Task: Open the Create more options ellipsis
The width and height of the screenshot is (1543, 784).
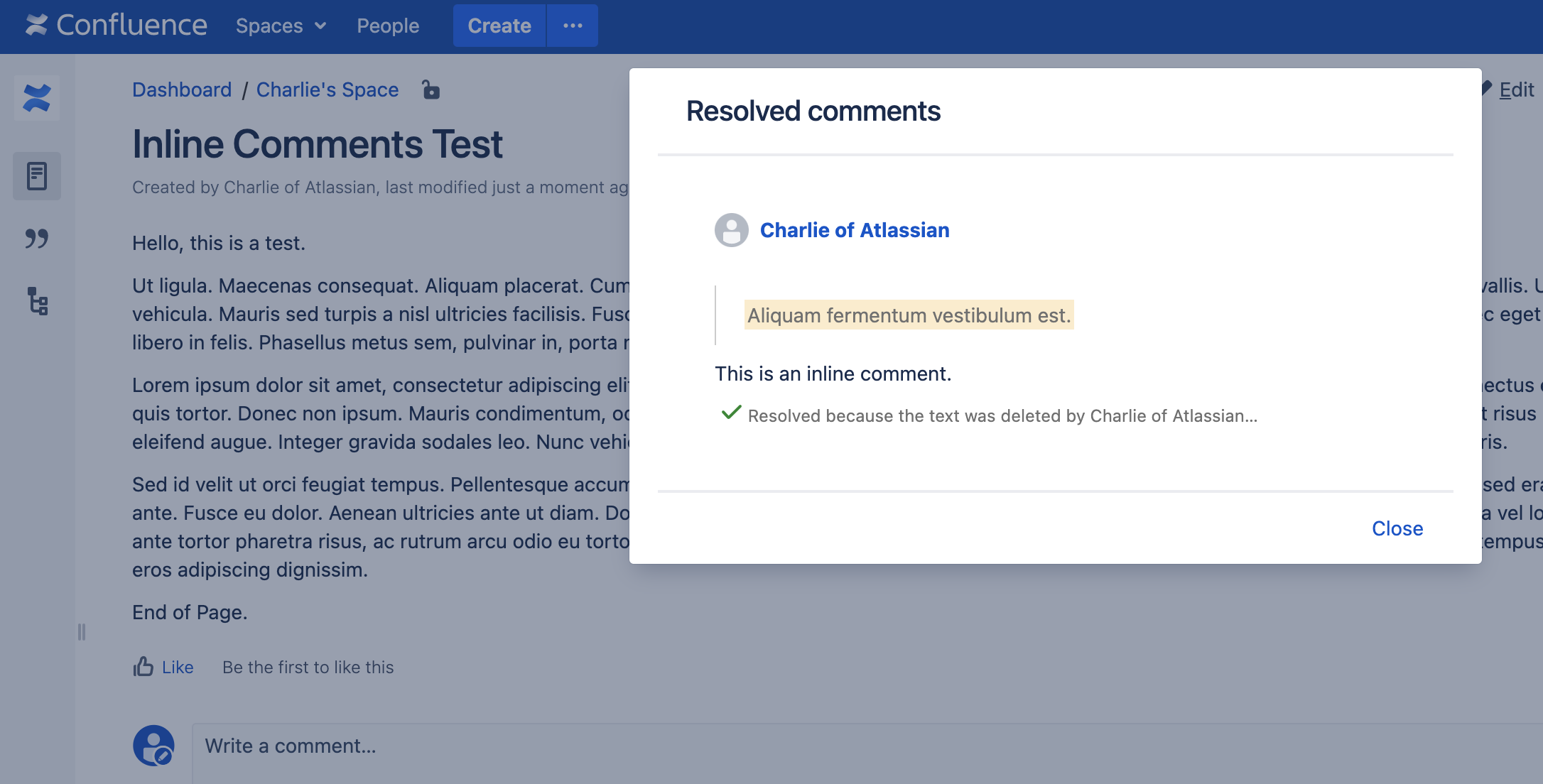Action: click(x=573, y=26)
